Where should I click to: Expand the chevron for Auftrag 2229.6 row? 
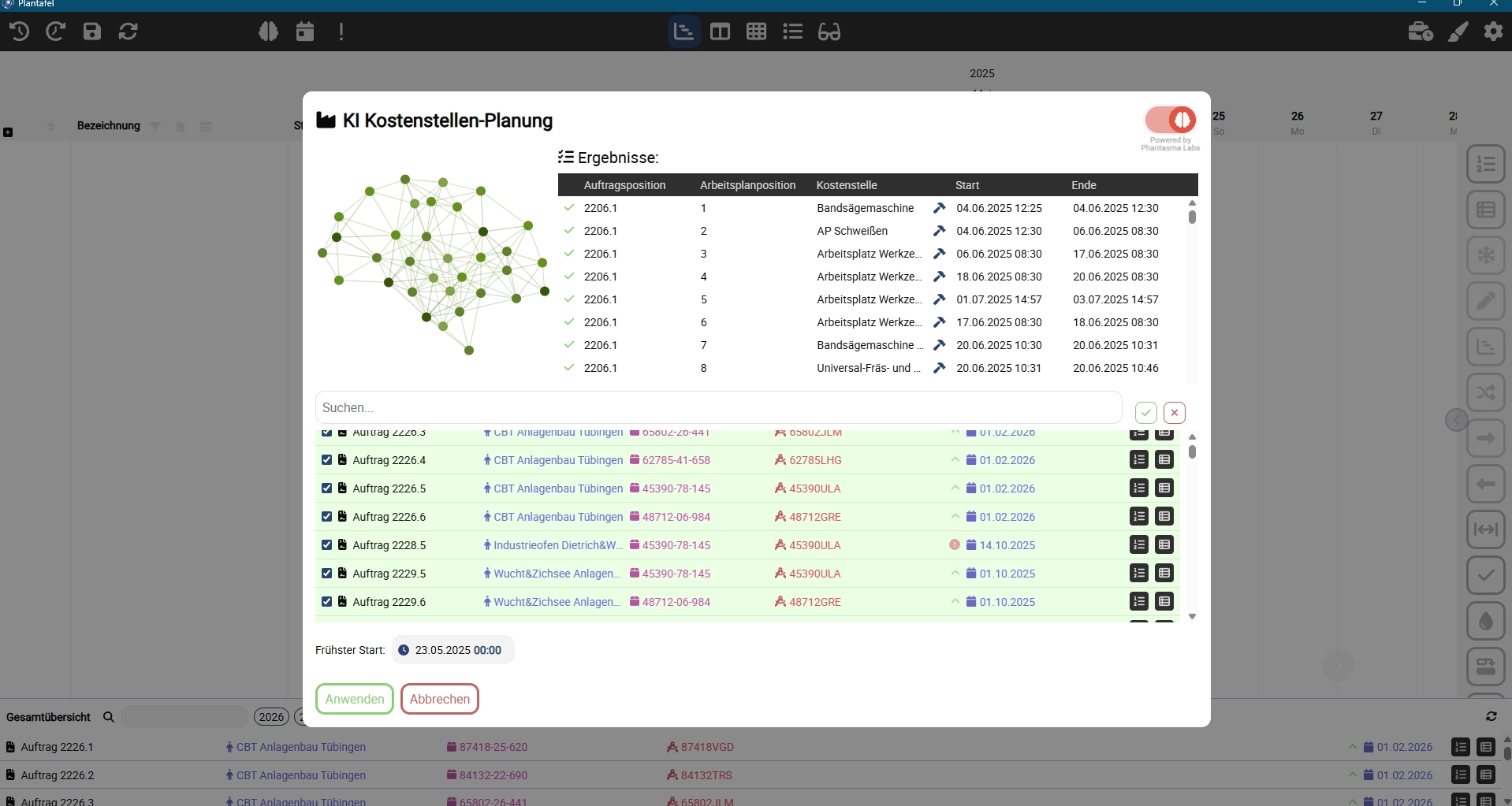[955, 602]
